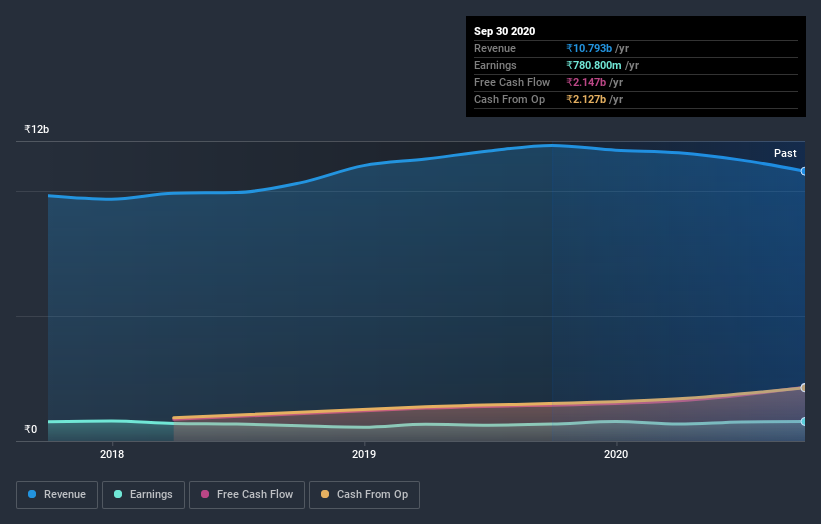Toggle the Revenue legend button
Viewport: 821px width, 524px height.
coord(57,495)
